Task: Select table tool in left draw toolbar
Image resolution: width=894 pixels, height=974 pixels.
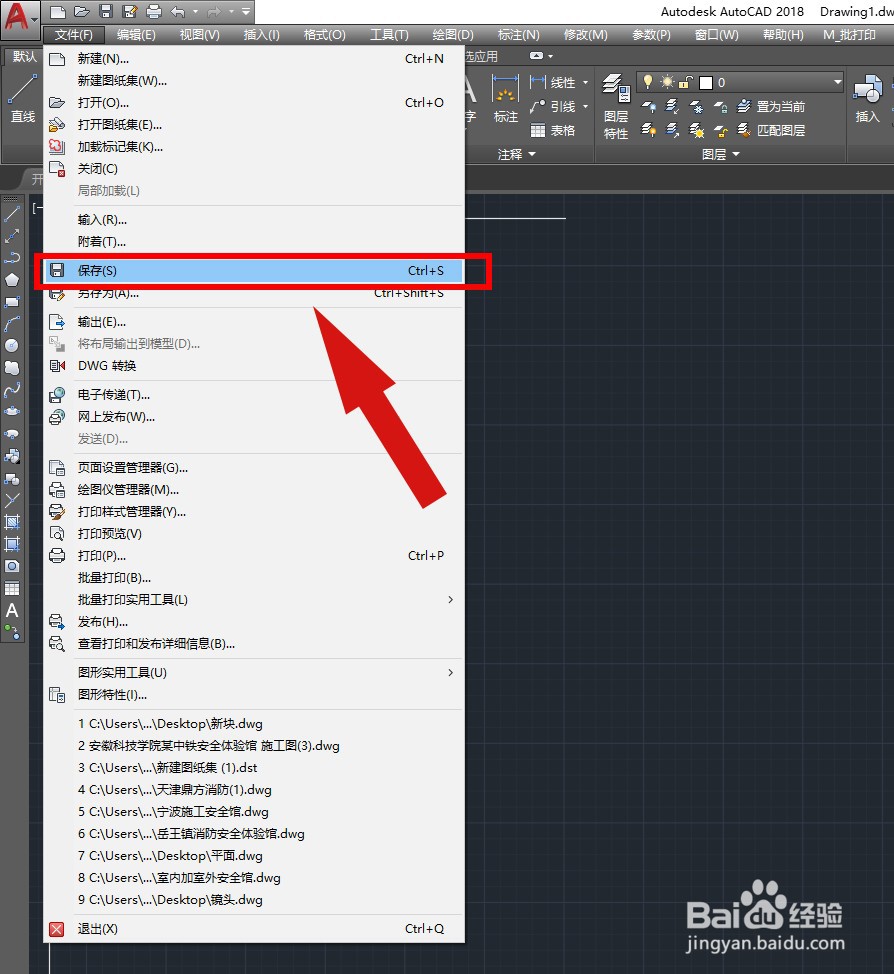Action: tap(12, 588)
